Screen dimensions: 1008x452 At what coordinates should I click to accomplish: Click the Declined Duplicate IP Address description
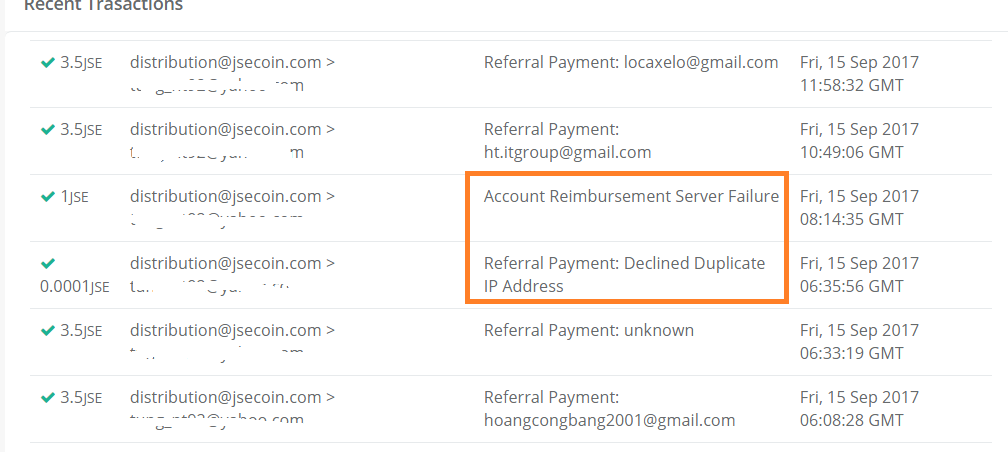pos(624,275)
